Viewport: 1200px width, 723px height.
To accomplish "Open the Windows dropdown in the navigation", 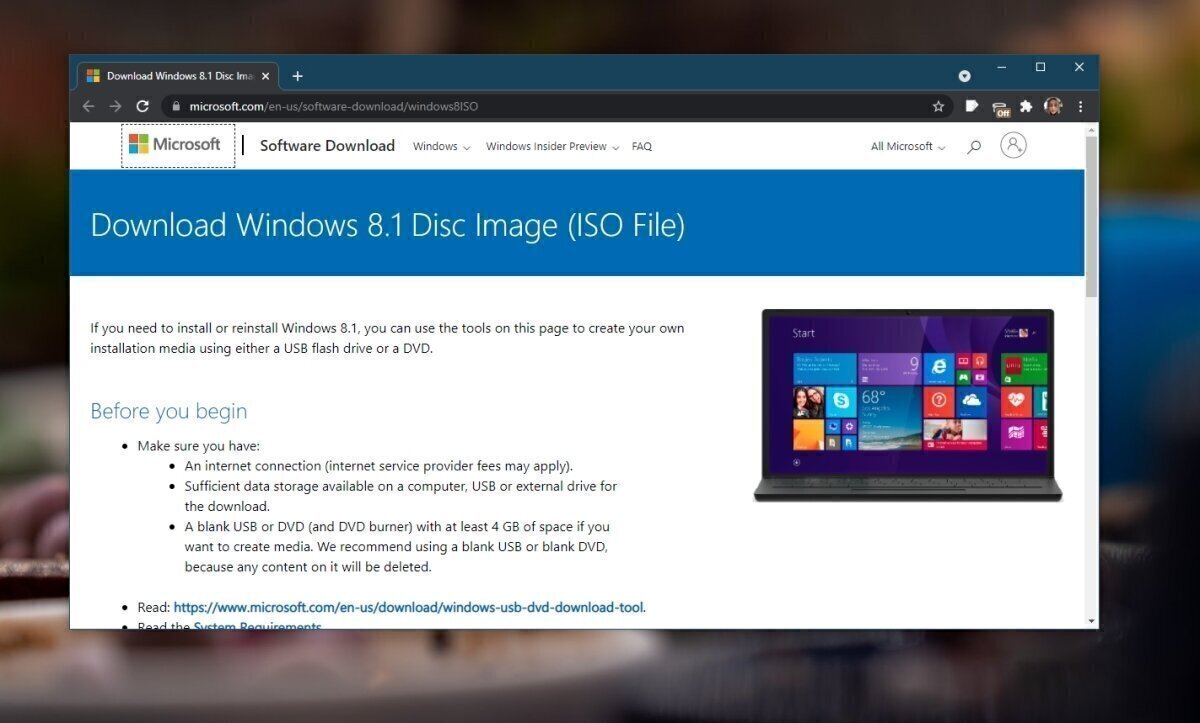I will coord(440,146).
